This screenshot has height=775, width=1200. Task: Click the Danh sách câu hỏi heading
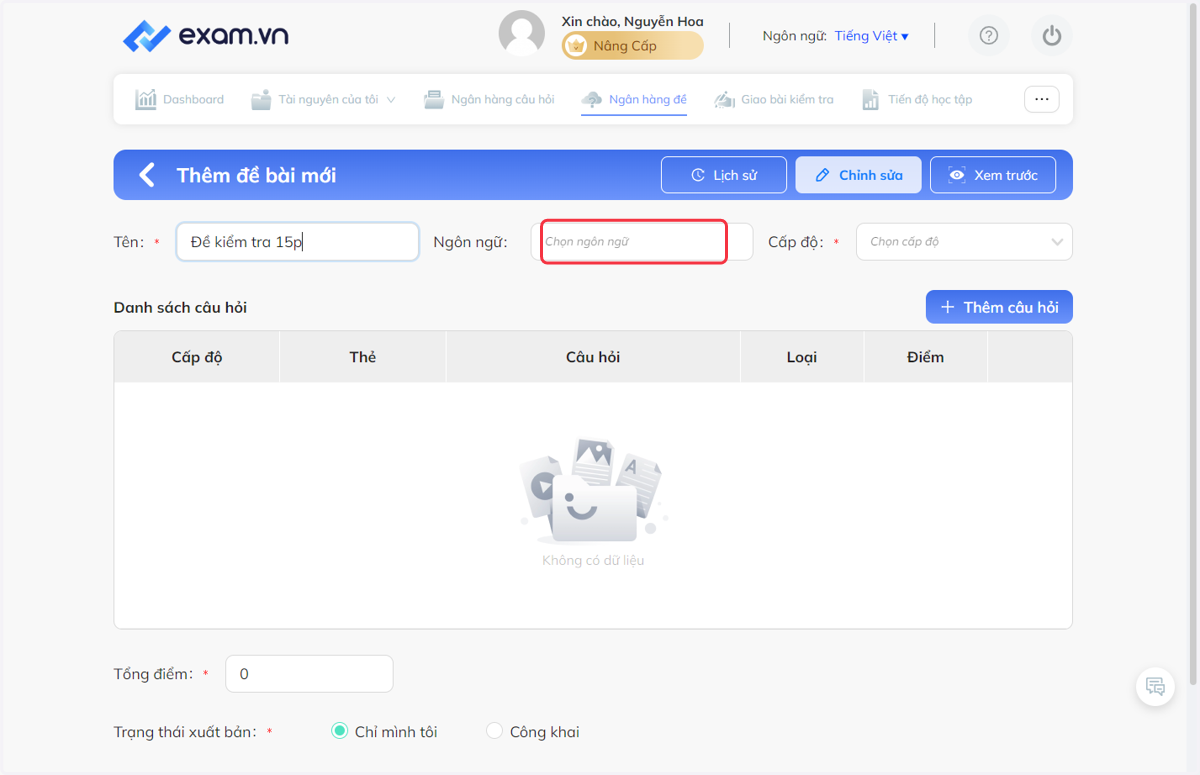pyautogui.click(x=180, y=307)
